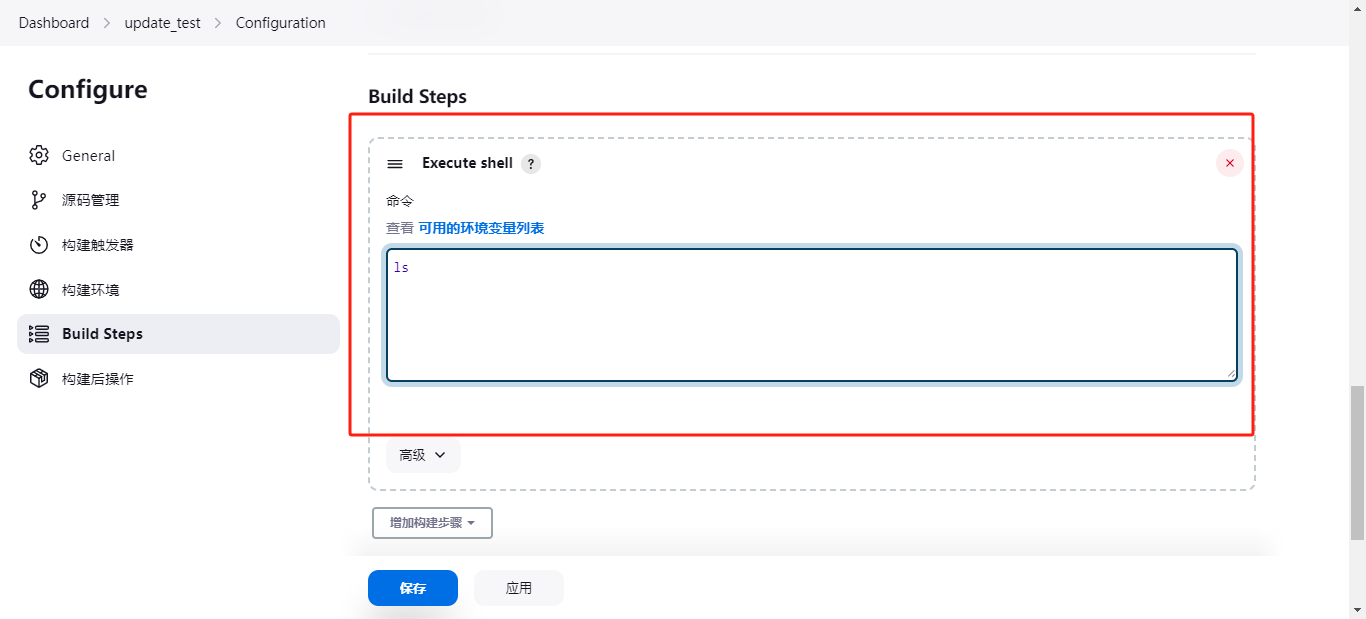Navigate to Dashboard breadcrumb
The width and height of the screenshot is (1366, 619).
(x=54, y=23)
